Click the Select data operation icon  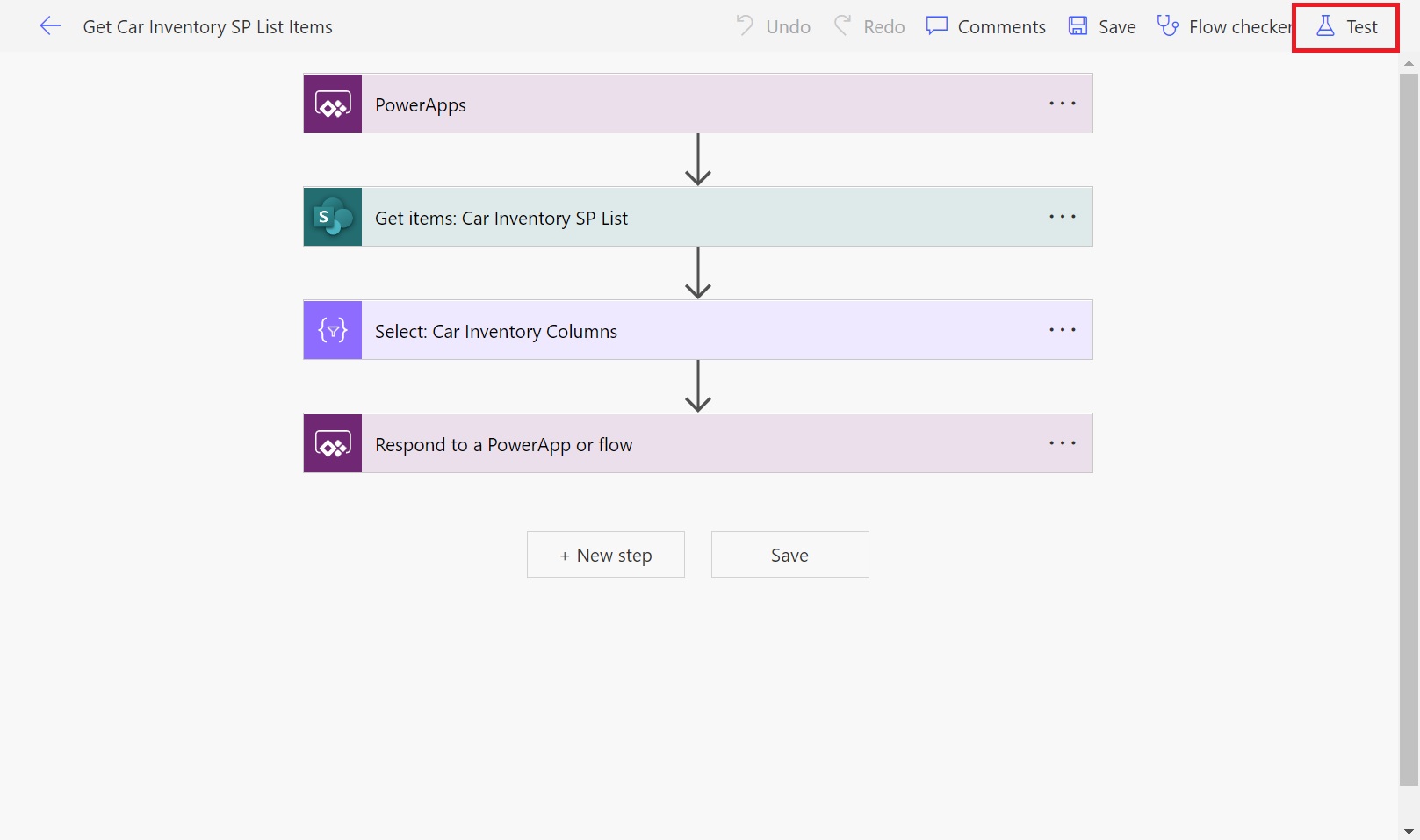pos(332,330)
